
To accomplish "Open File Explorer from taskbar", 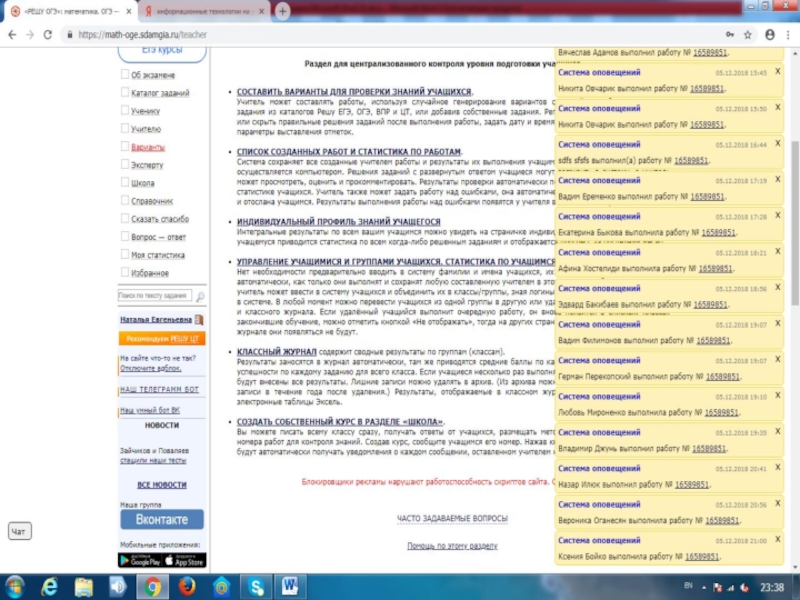I will click(83, 587).
